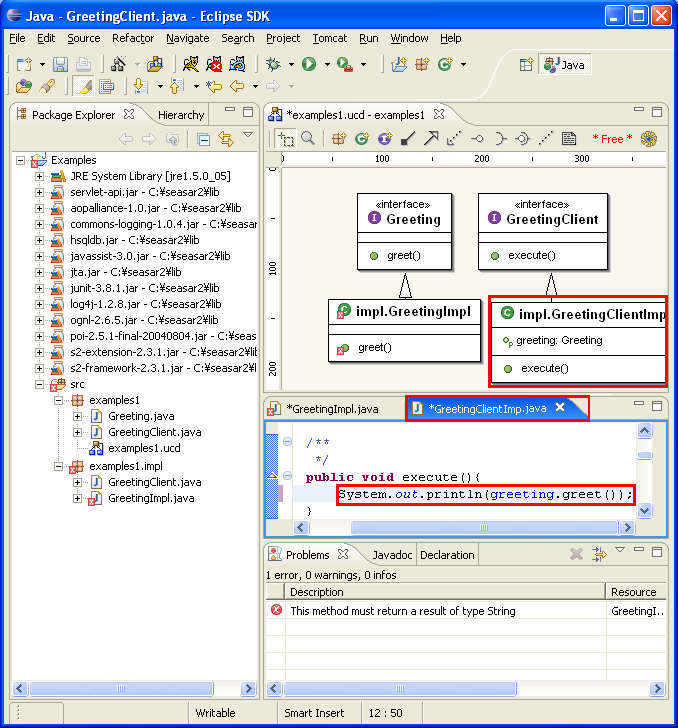The height and width of the screenshot is (728, 678).
Task: Click the Filters icon in Problems view
Action: coord(599,554)
